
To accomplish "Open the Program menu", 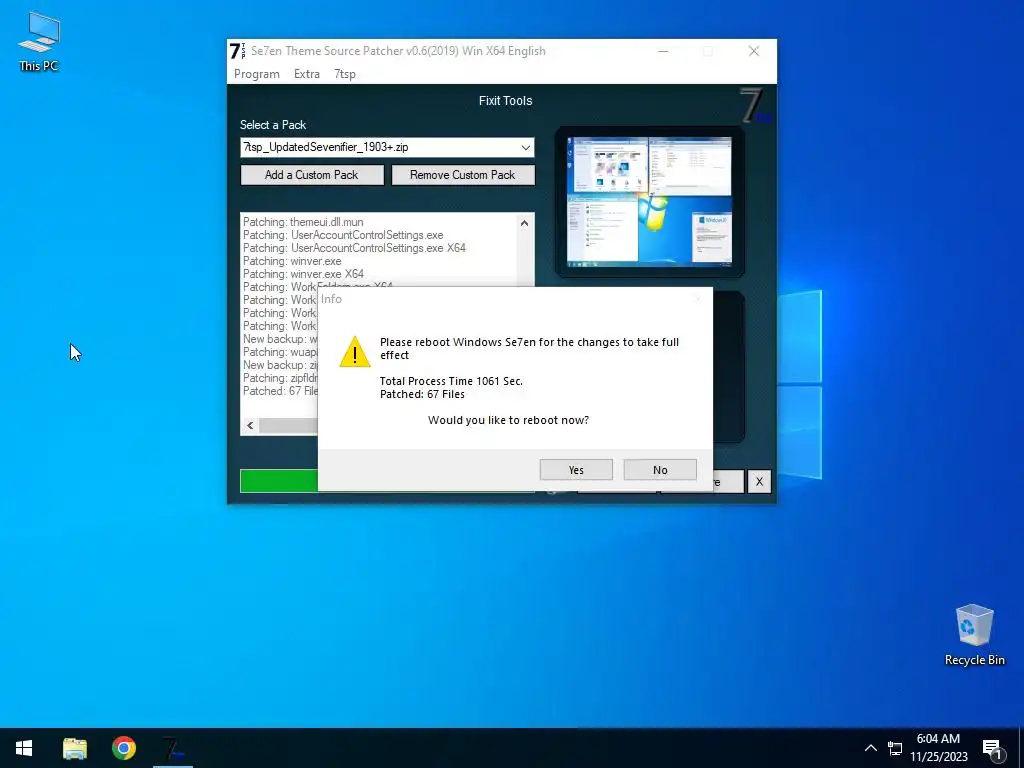I will 257,74.
